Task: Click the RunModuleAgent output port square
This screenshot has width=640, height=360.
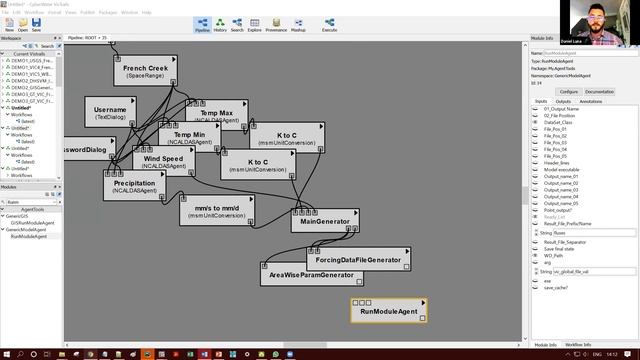Action: click(x=422, y=318)
